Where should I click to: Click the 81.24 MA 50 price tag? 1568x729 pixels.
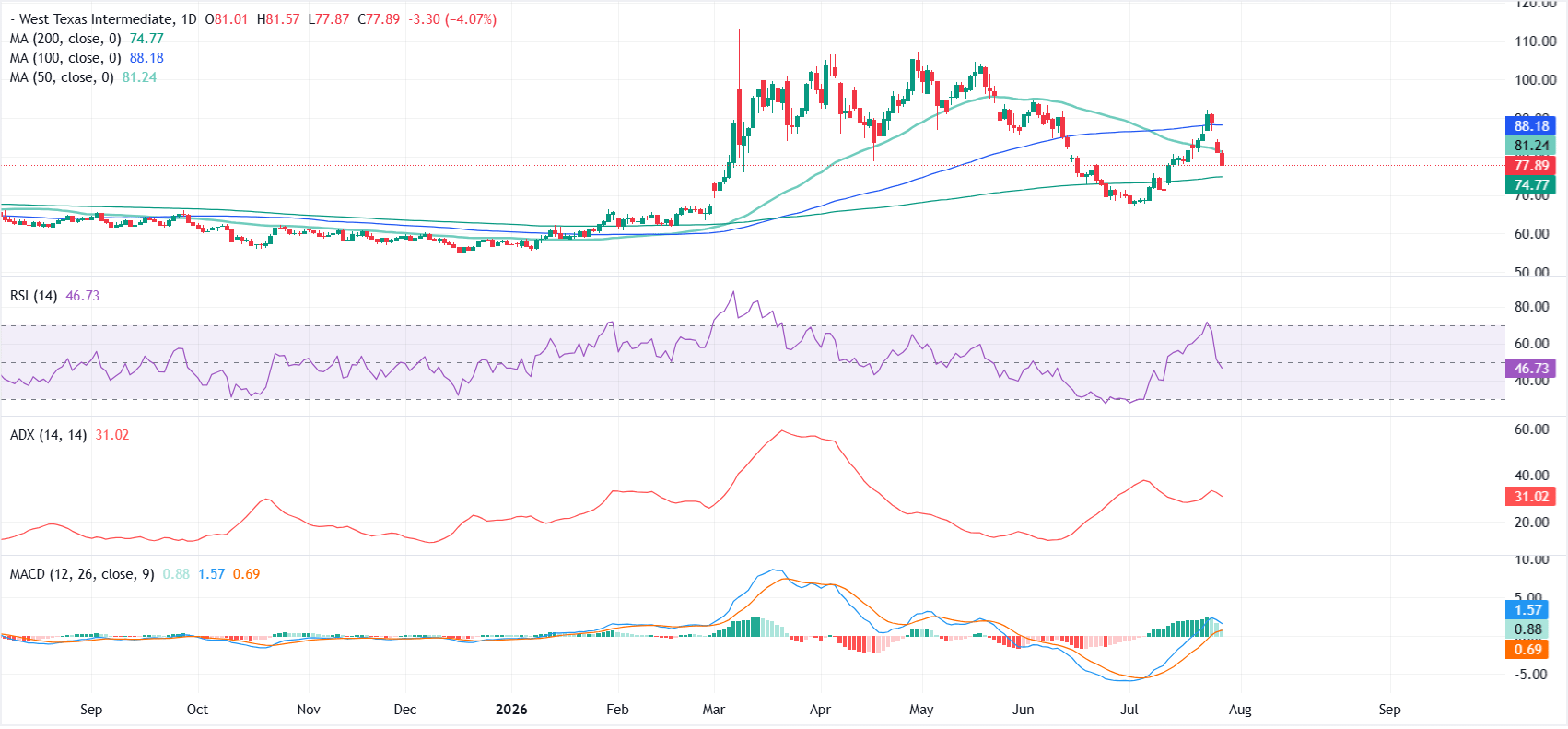pyautogui.click(x=1531, y=146)
